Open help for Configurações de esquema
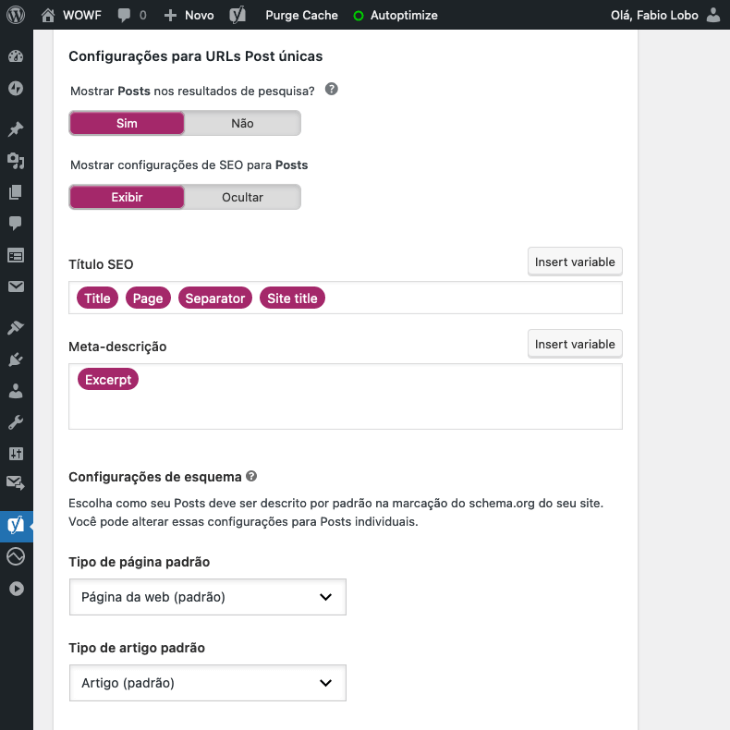Viewport: 730px width, 730px height. tap(251, 476)
